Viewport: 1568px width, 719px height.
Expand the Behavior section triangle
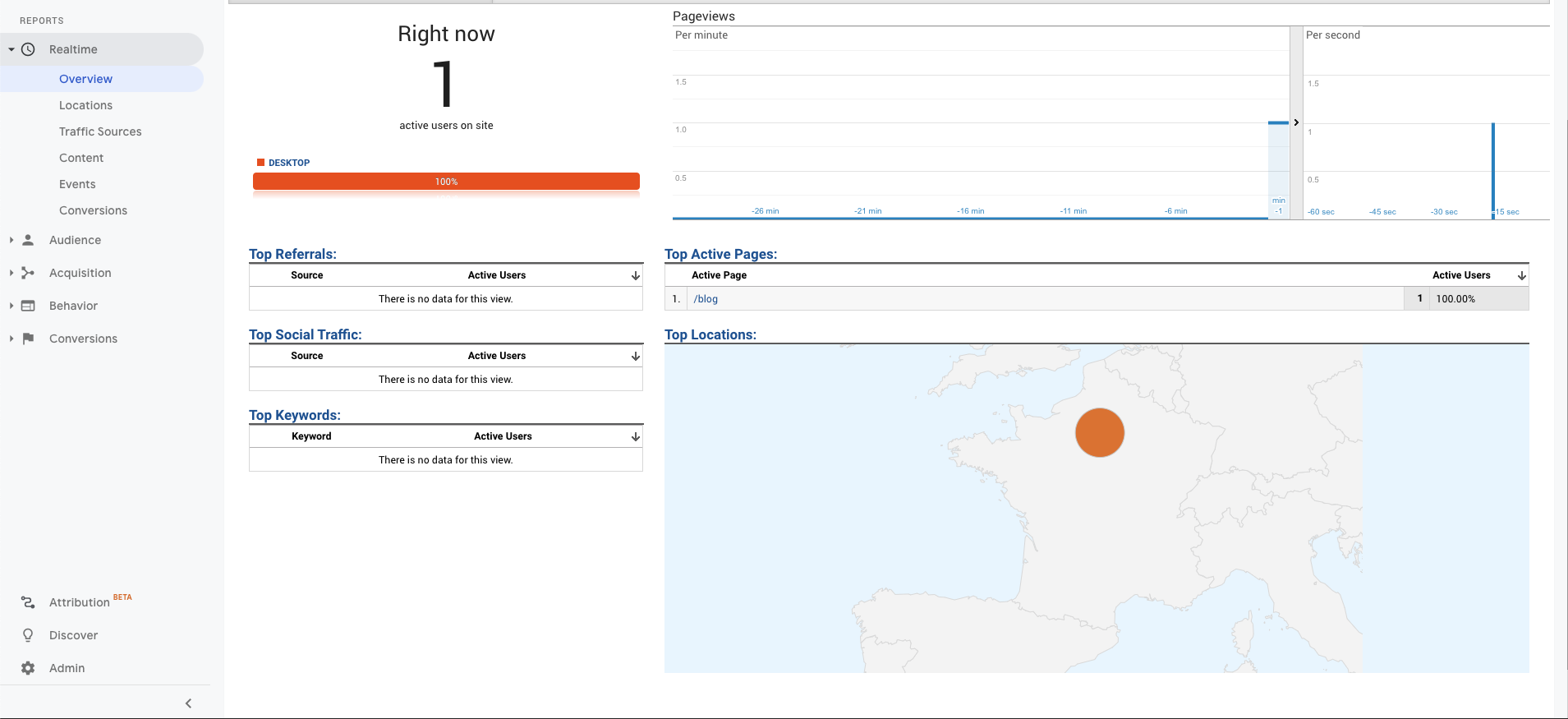tap(11, 306)
